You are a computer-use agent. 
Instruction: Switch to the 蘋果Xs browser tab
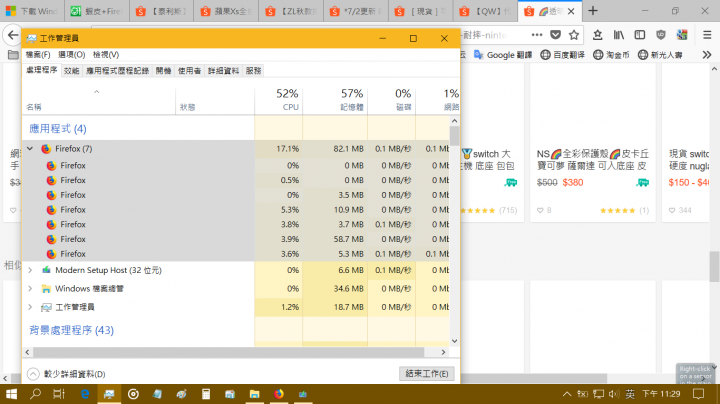(225, 11)
